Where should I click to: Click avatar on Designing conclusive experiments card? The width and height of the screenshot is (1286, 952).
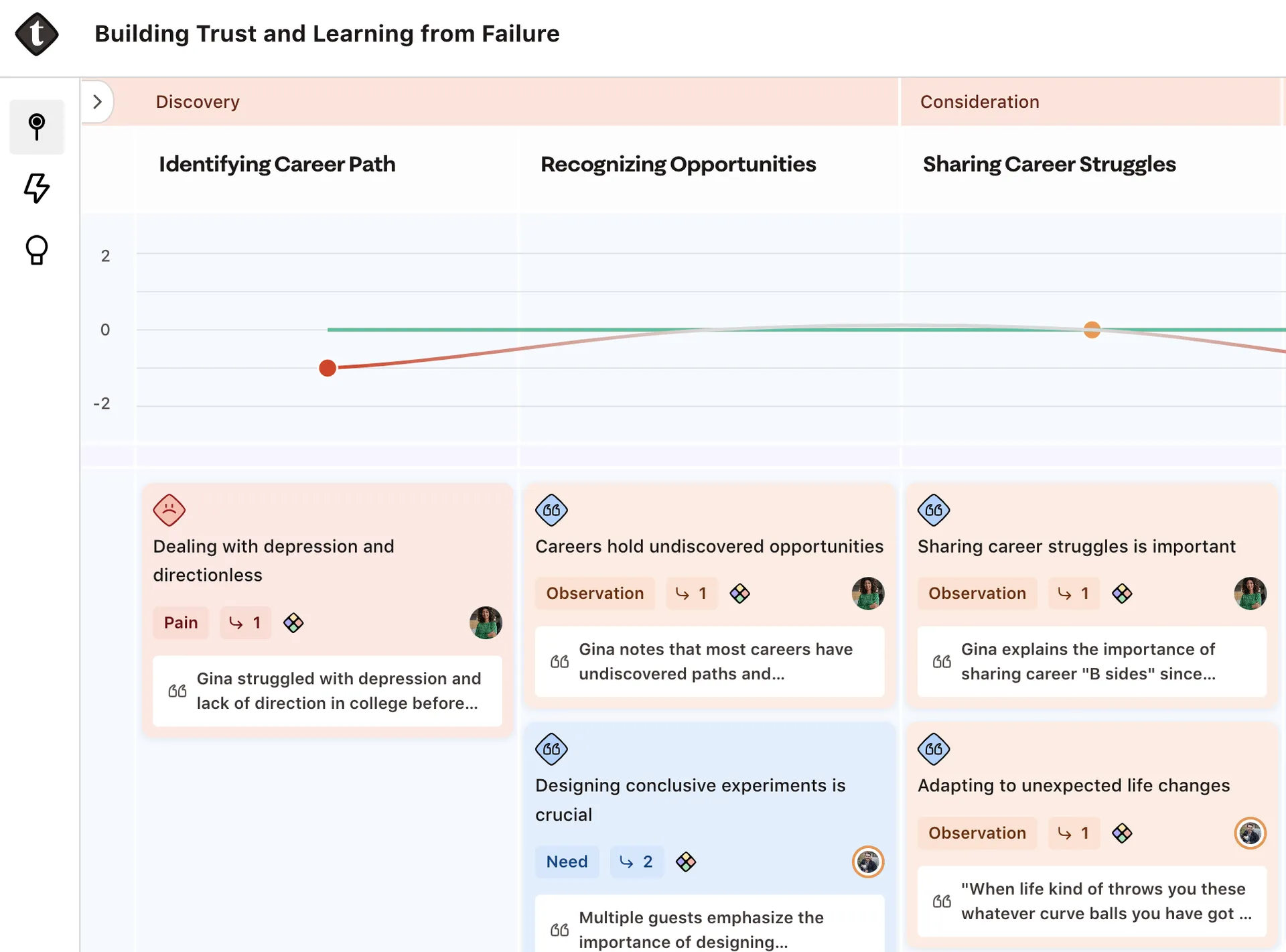click(x=868, y=862)
